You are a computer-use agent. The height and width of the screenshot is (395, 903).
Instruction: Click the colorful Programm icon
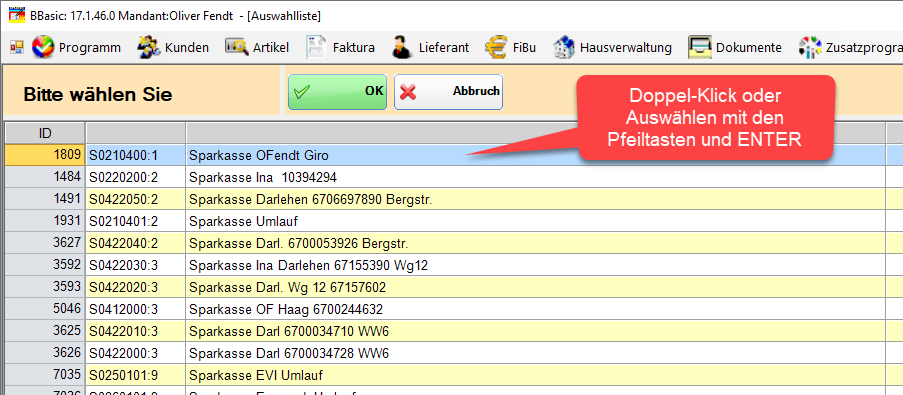pos(42,47)
